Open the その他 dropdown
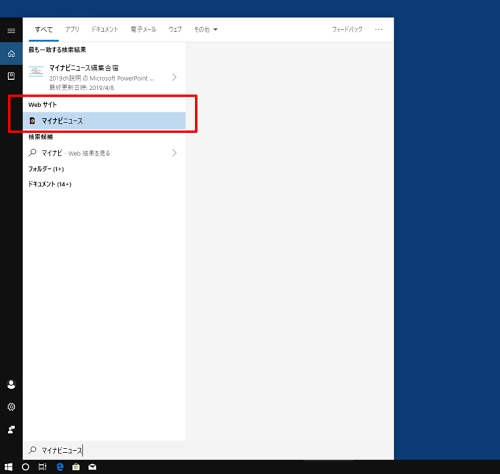500x474 pixels. [206, 30]
